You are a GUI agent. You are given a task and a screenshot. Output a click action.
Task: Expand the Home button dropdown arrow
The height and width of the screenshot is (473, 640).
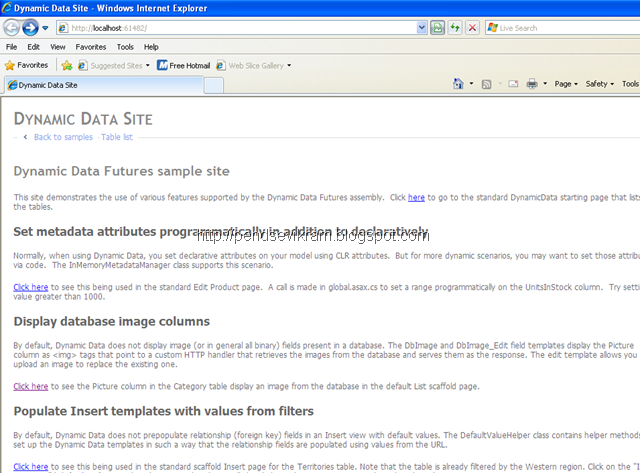471,84
